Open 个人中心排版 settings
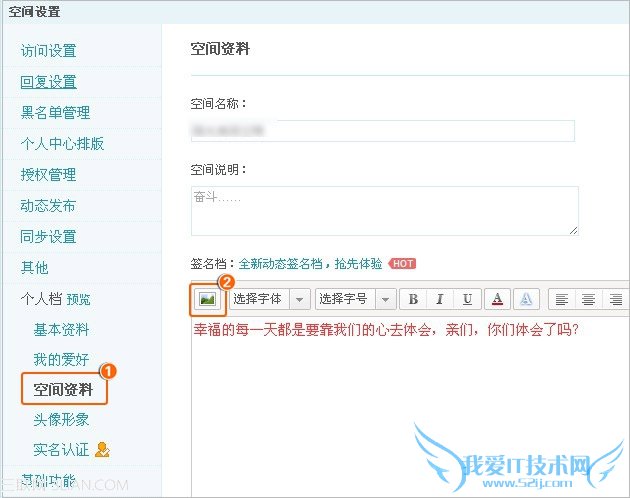Screen dimensions: 630x498 coord(62,144)
